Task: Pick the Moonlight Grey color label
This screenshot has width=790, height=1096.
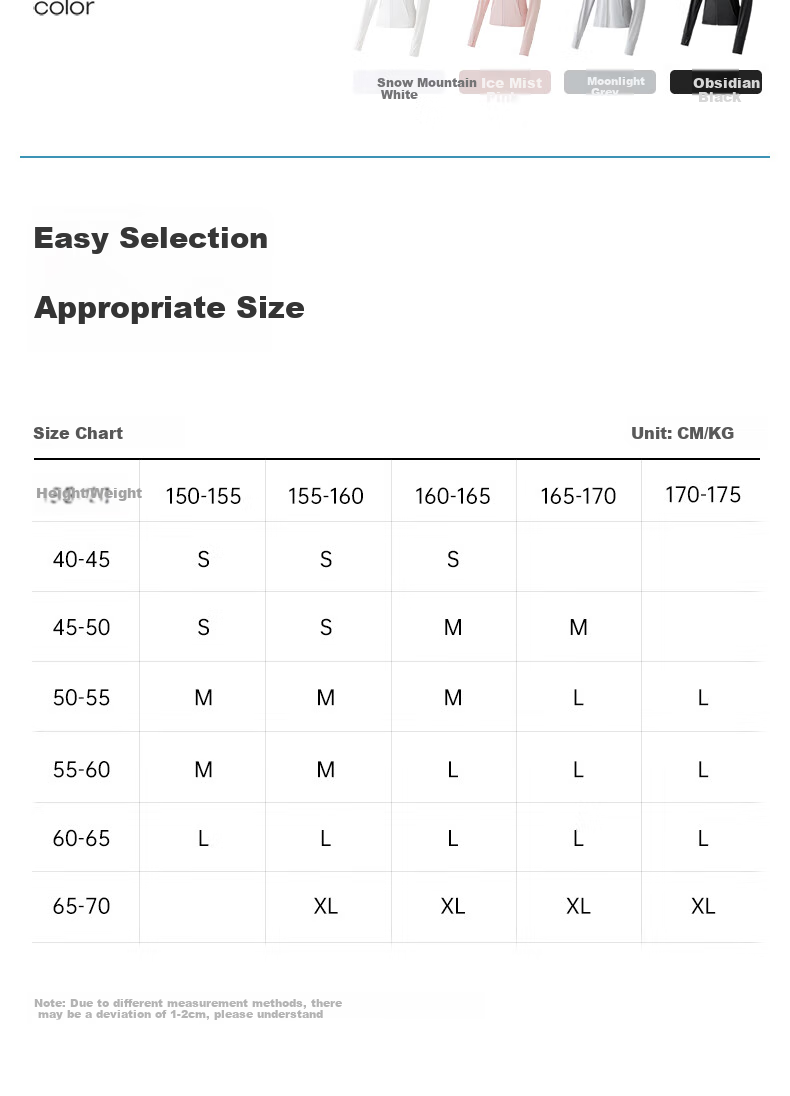Action: 610,82
